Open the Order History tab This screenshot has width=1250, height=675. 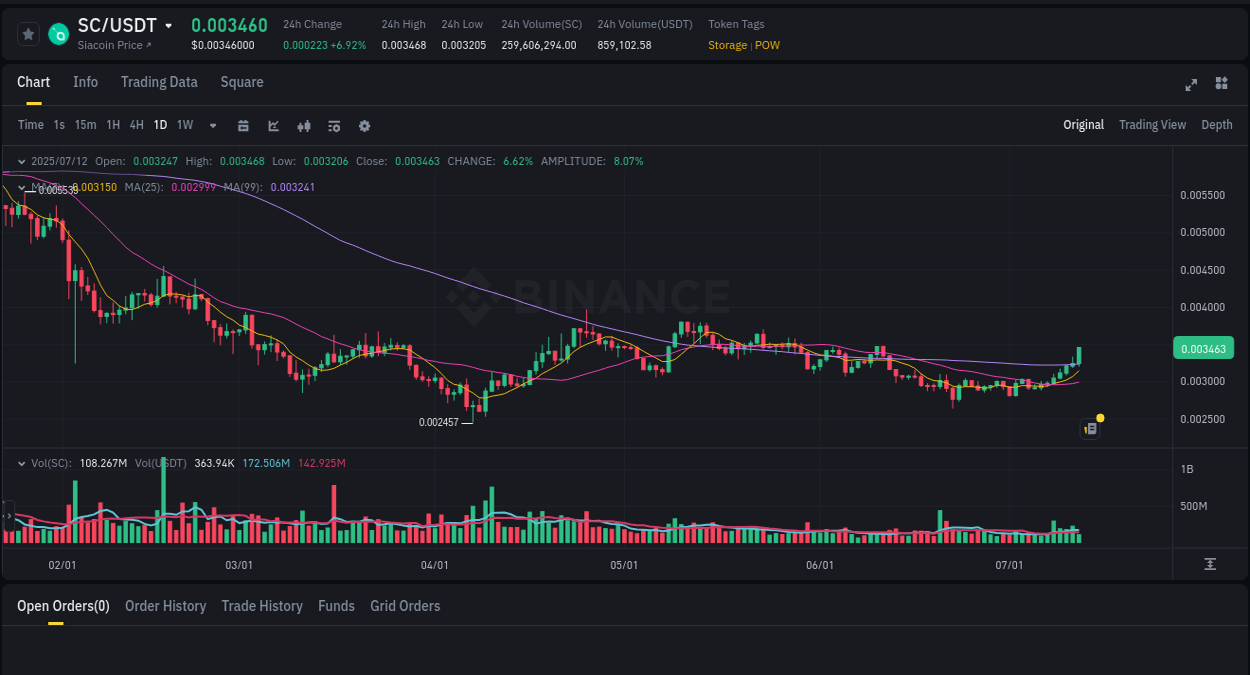pyautogui.click(x=165, y=606)
